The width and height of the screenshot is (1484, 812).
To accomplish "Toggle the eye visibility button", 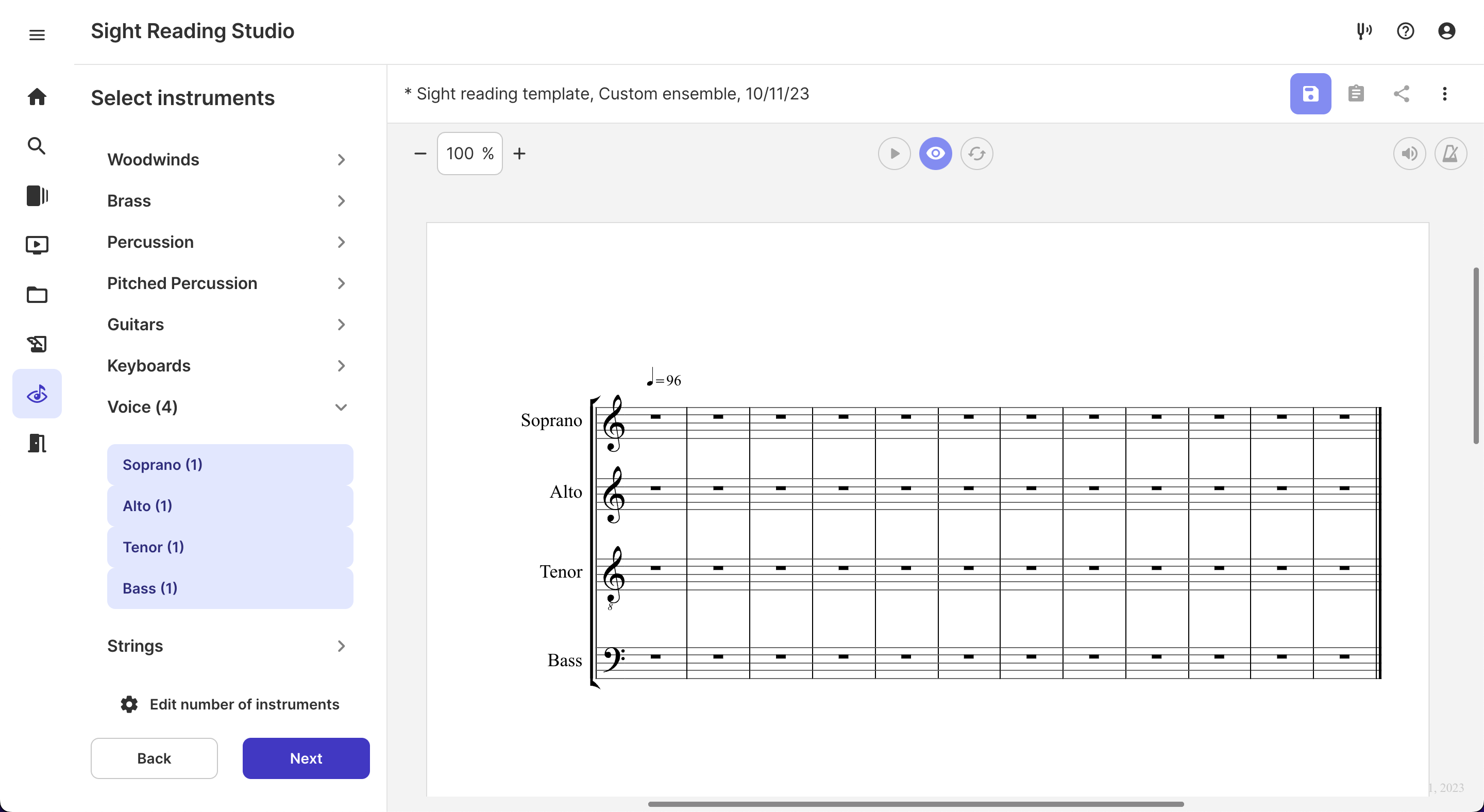I will pyautogui.click(x=935, y=154).
